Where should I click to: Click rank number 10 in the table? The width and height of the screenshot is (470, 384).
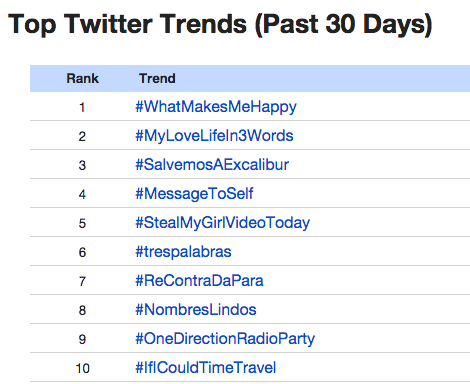tap(82, 368)
